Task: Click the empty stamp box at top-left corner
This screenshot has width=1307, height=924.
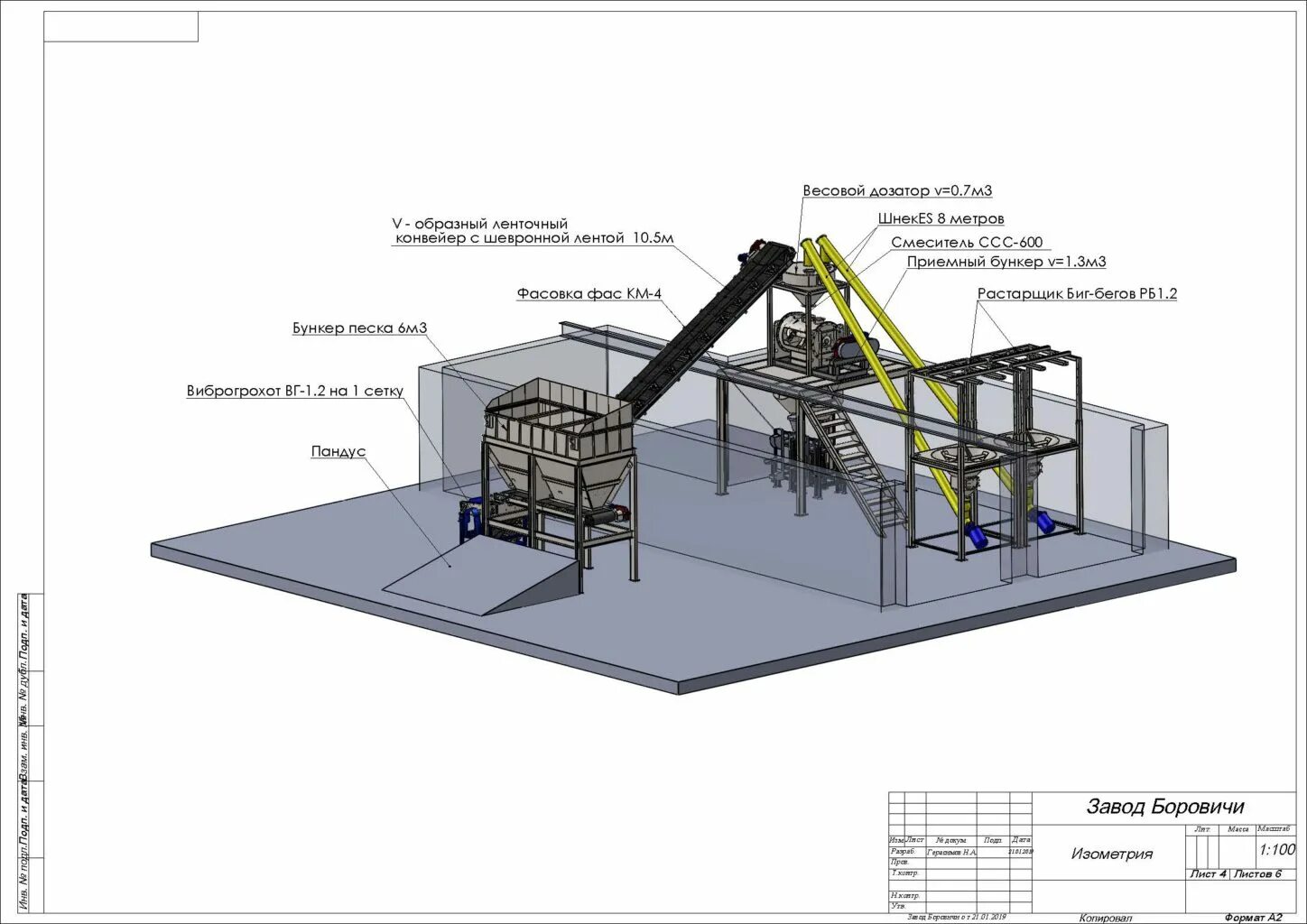Action: (121, 27)
